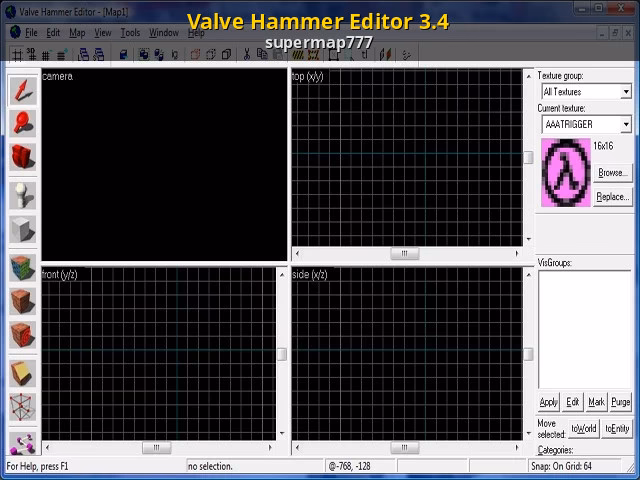Select the Entity tool
Image resolution: width=640 pixels, height=480 pixels.
[x=23, y=196]
